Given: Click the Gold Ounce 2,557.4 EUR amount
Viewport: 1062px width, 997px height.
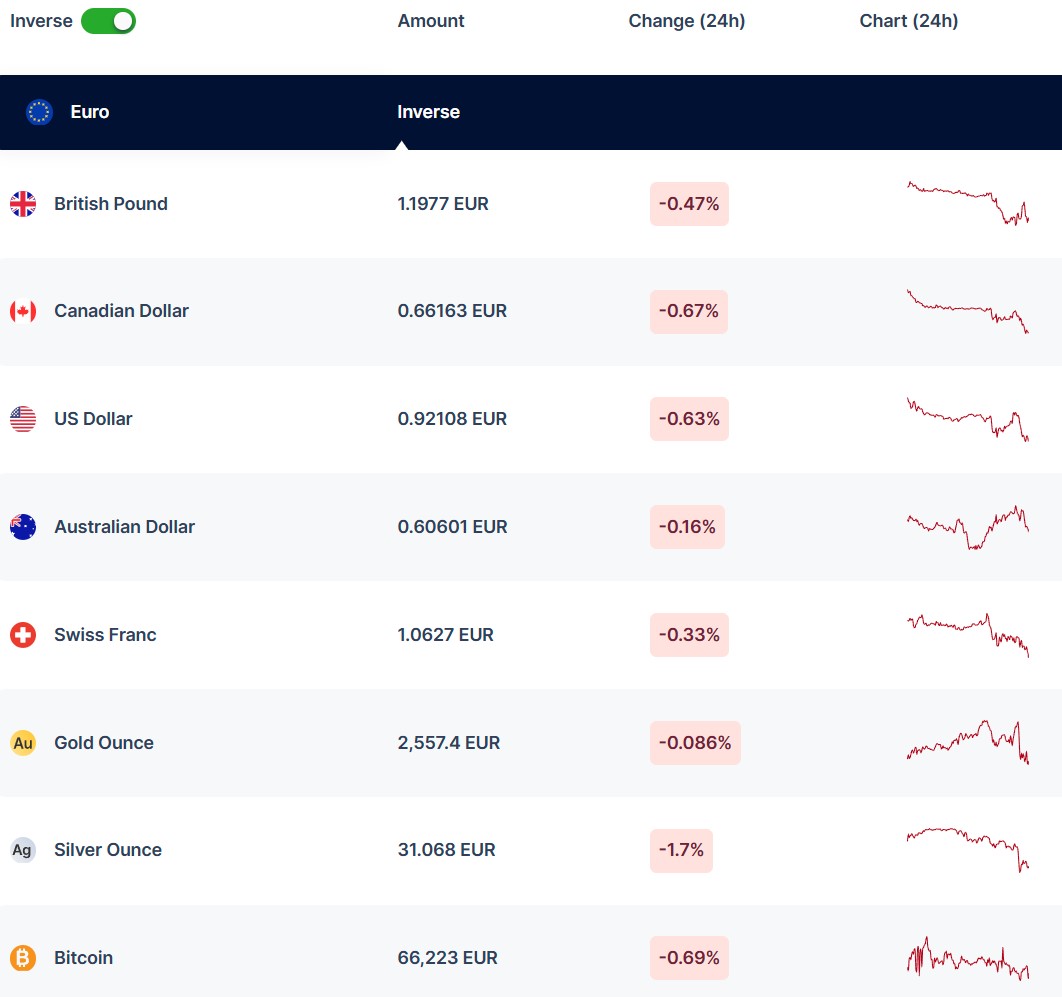Looking at the screenshot, I should coord(448,743).
